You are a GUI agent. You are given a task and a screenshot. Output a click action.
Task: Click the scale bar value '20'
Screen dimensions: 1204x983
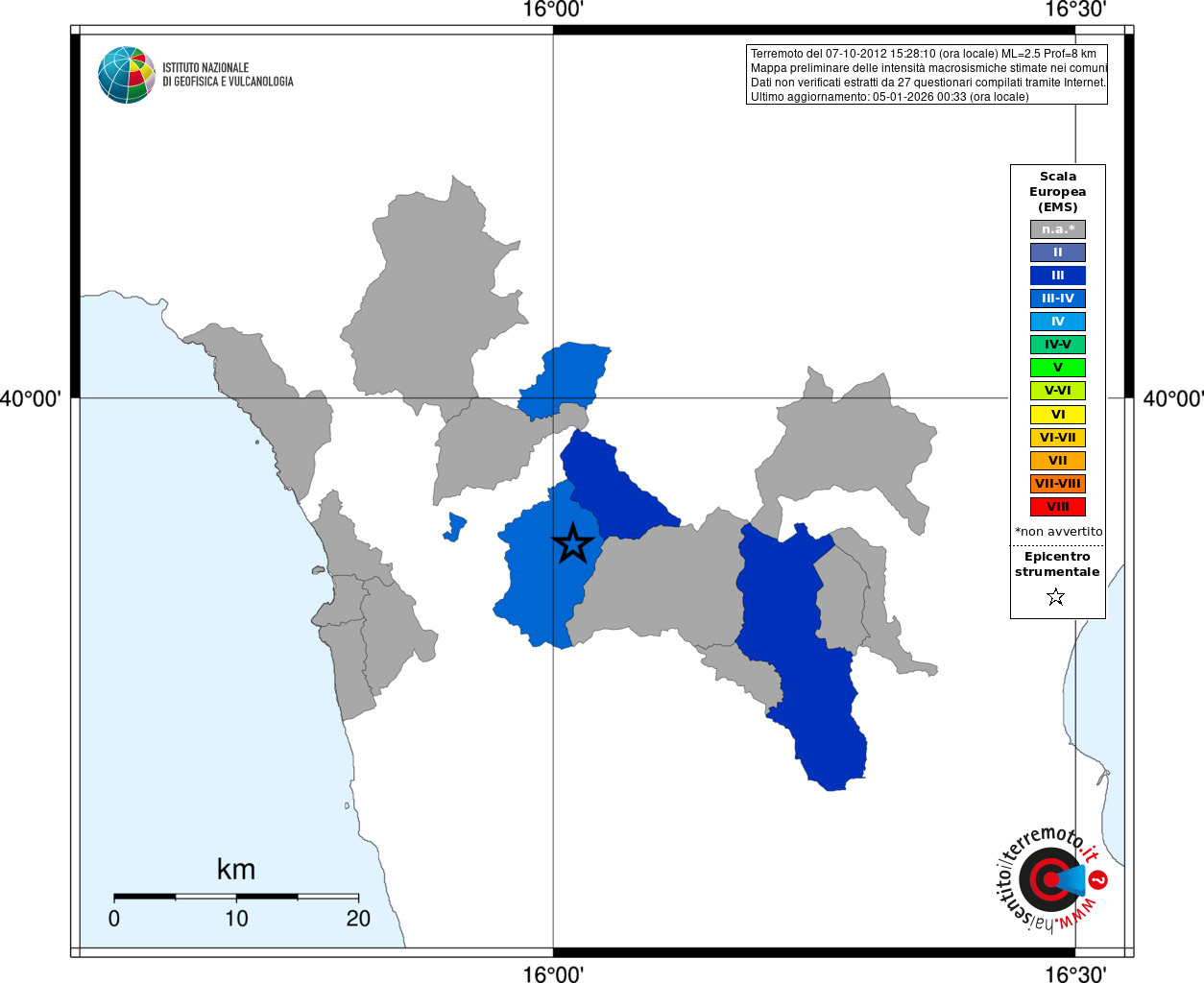(x=358, y=919)
